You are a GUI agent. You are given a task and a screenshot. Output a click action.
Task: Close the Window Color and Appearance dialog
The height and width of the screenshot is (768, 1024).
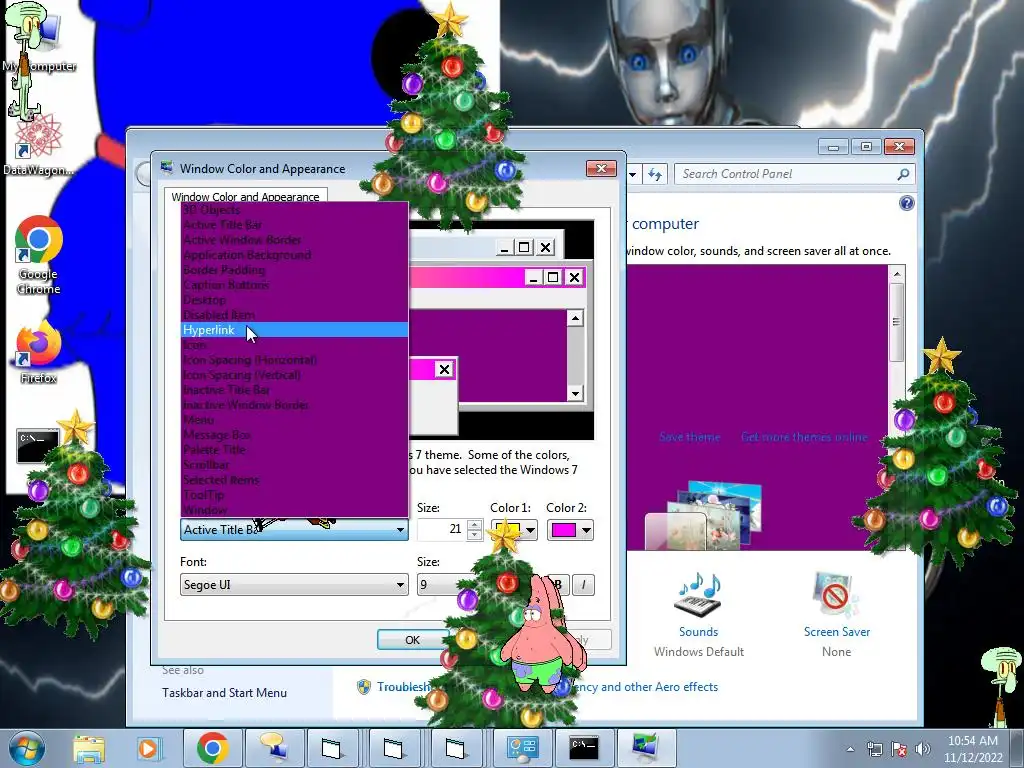click(x=601, y=169)
